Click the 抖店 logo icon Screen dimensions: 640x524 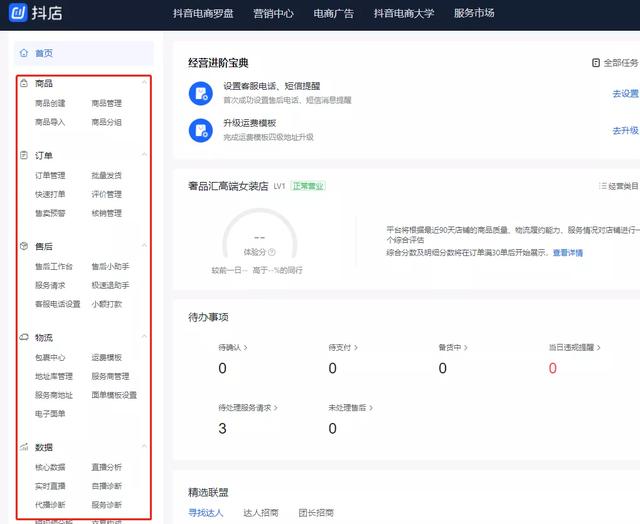(19, 13)
